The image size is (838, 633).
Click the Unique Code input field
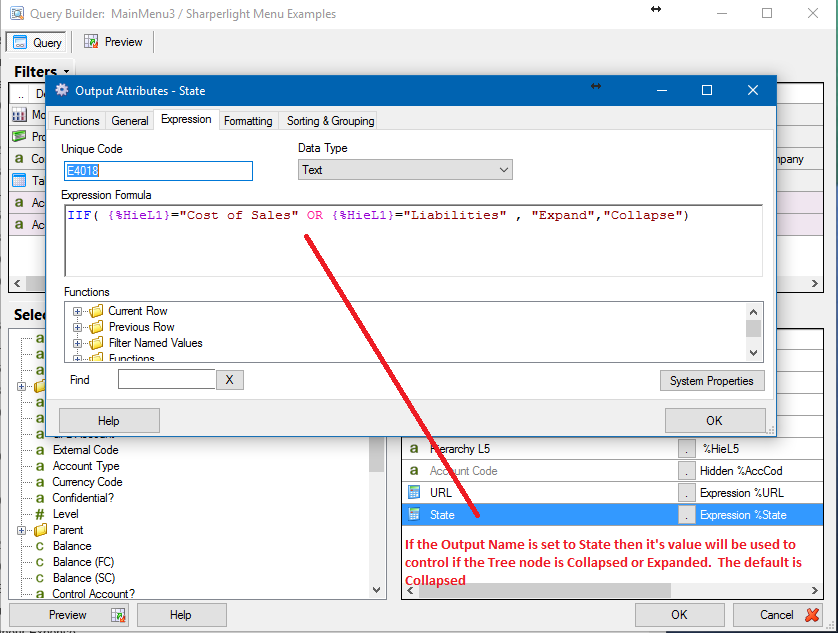158,171
